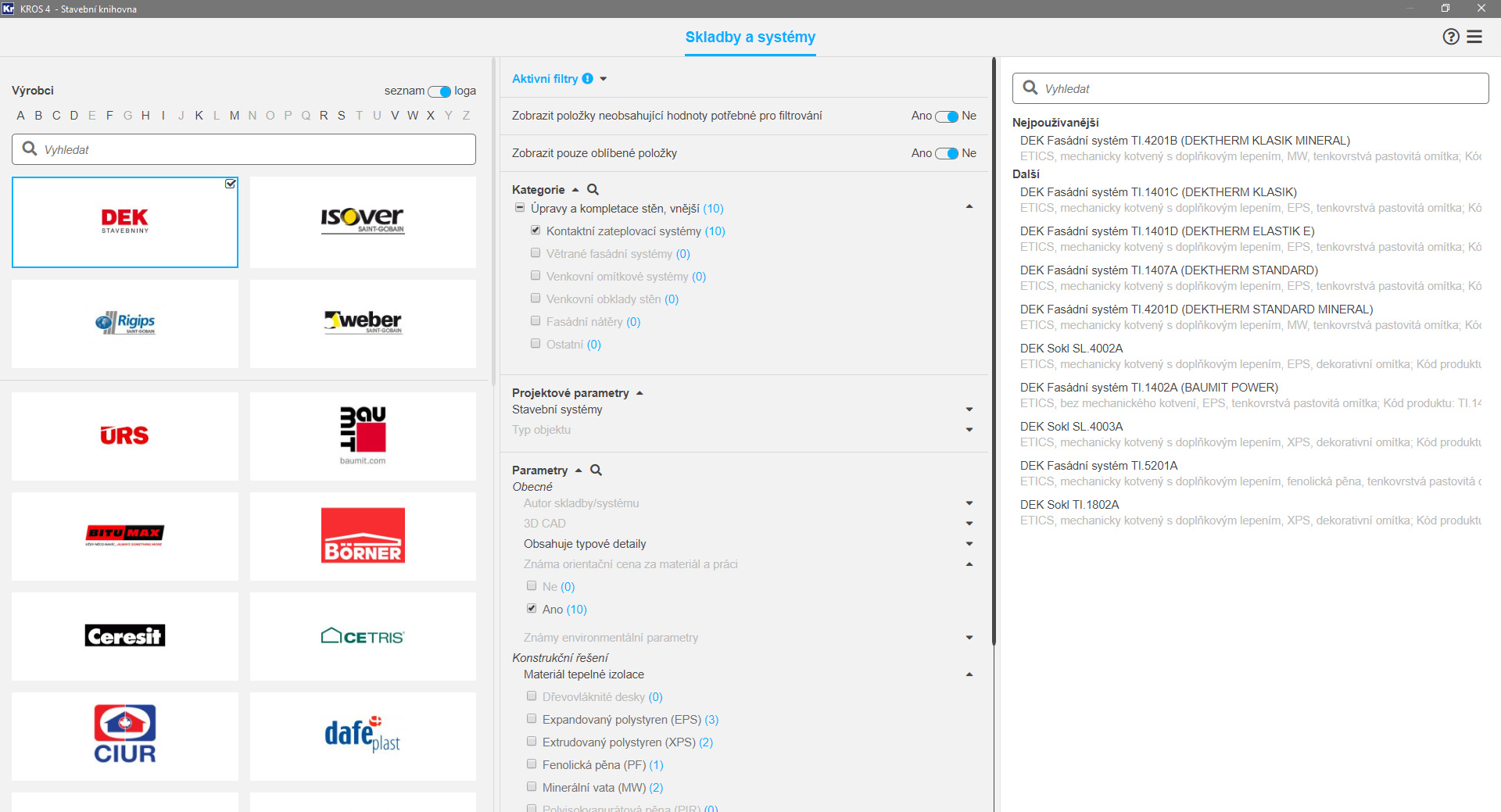Image resolution: width=1501 pixels, height=812 pixels.
Task: Select the Baumit manufacturer logo
Action: point(363,436)
